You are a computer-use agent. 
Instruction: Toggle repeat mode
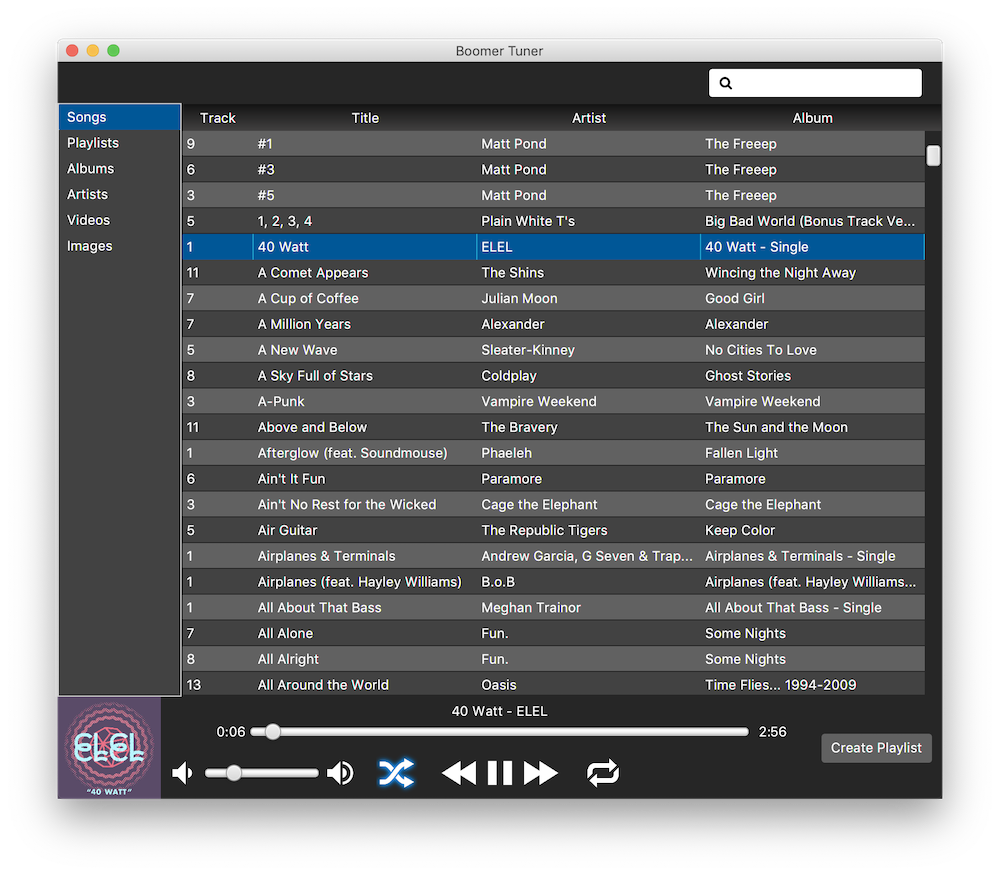[x=603, y=773]
